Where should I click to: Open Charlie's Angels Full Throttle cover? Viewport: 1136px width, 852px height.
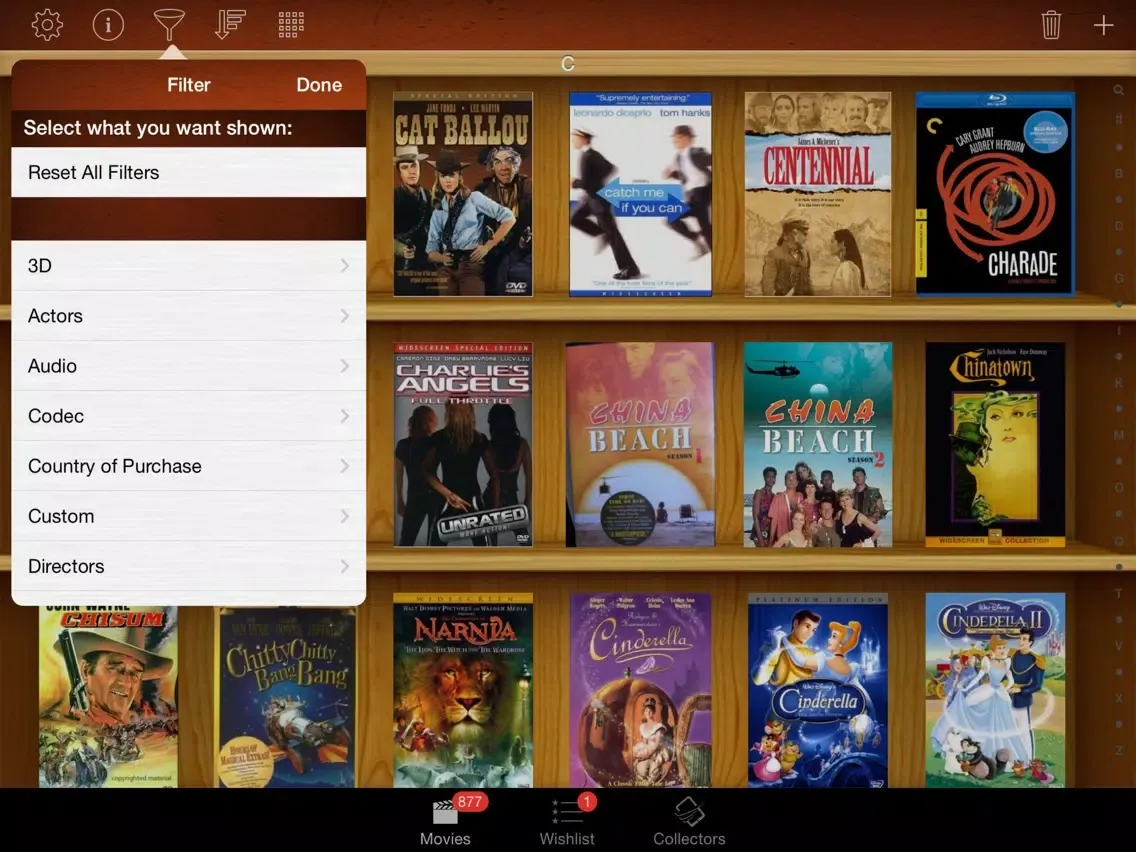[463, 445]
